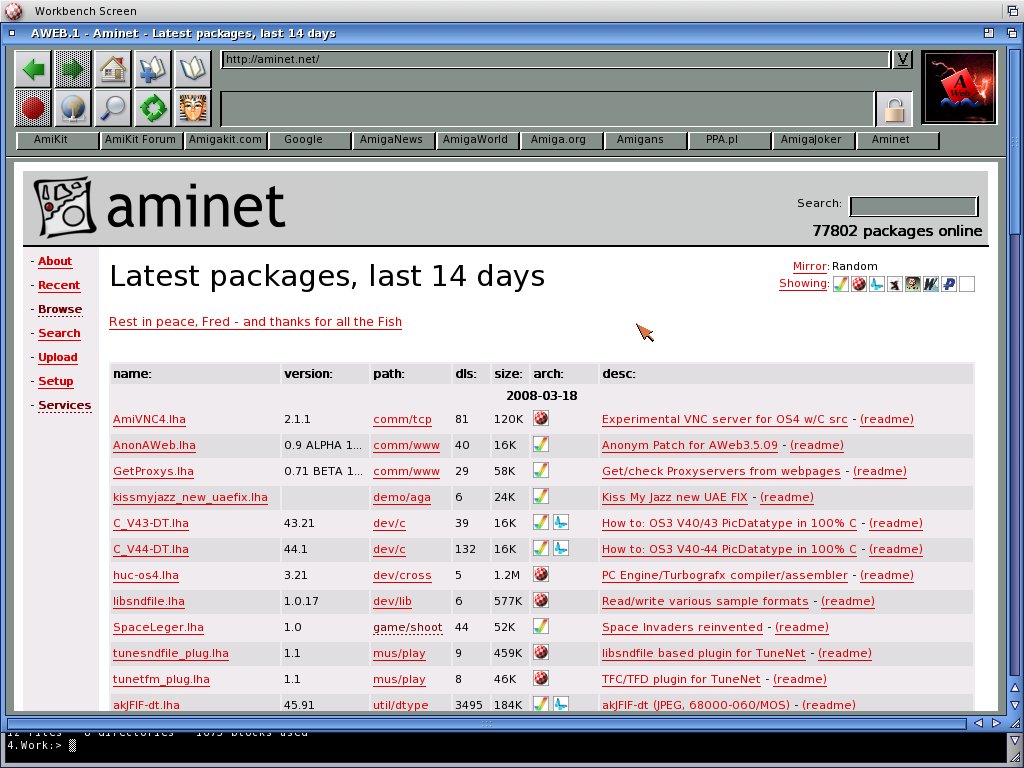
Task: Toggle the W-logo filter icon in Showing
Action: pos(931,284)
